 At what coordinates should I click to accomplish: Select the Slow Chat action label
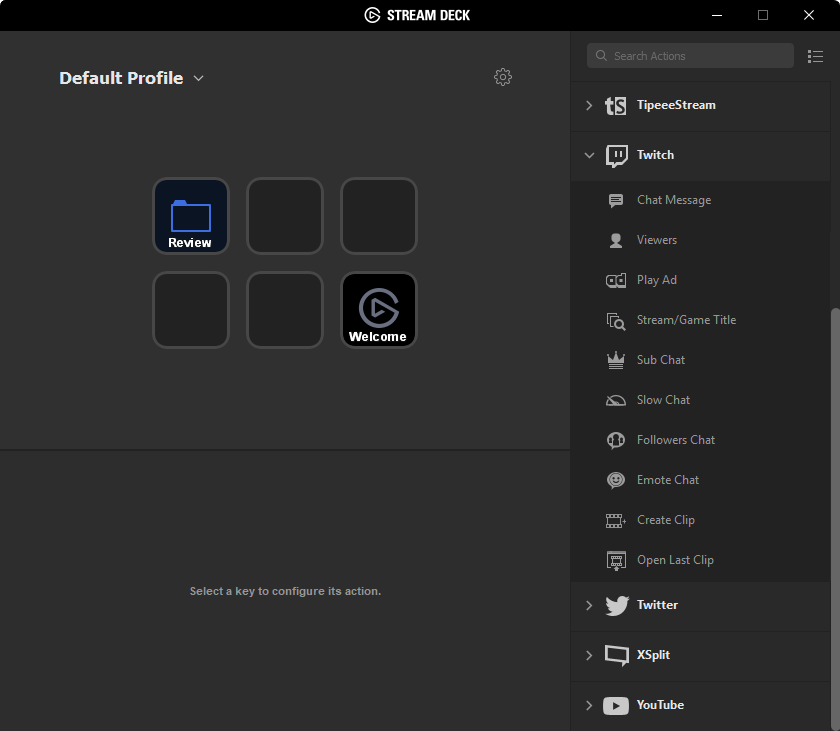(x=663, y=400)
